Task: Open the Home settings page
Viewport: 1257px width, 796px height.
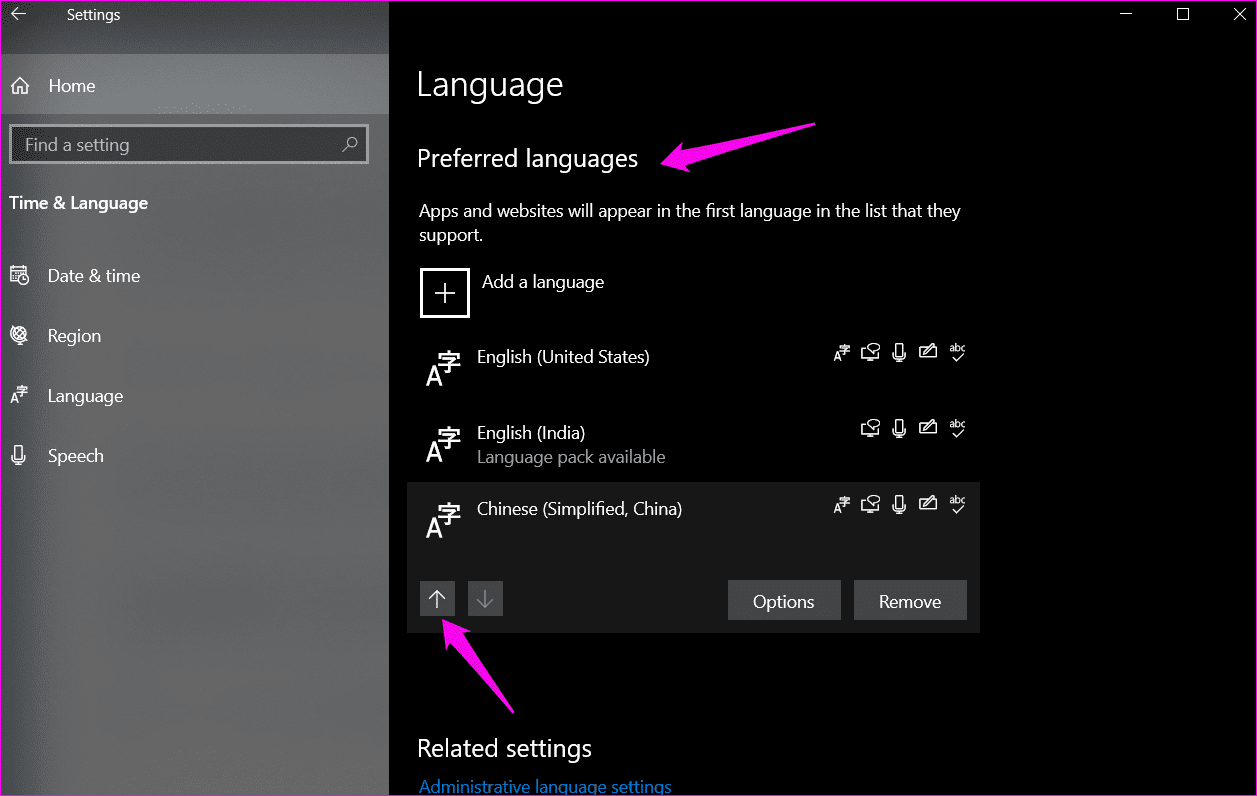Action: (194, 86)
